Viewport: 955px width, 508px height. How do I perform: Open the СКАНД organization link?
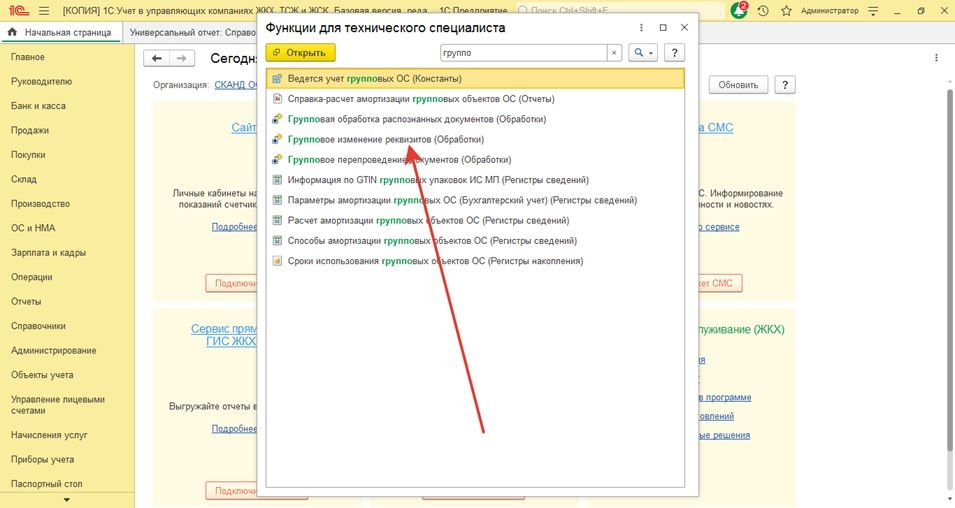[236, 85]
